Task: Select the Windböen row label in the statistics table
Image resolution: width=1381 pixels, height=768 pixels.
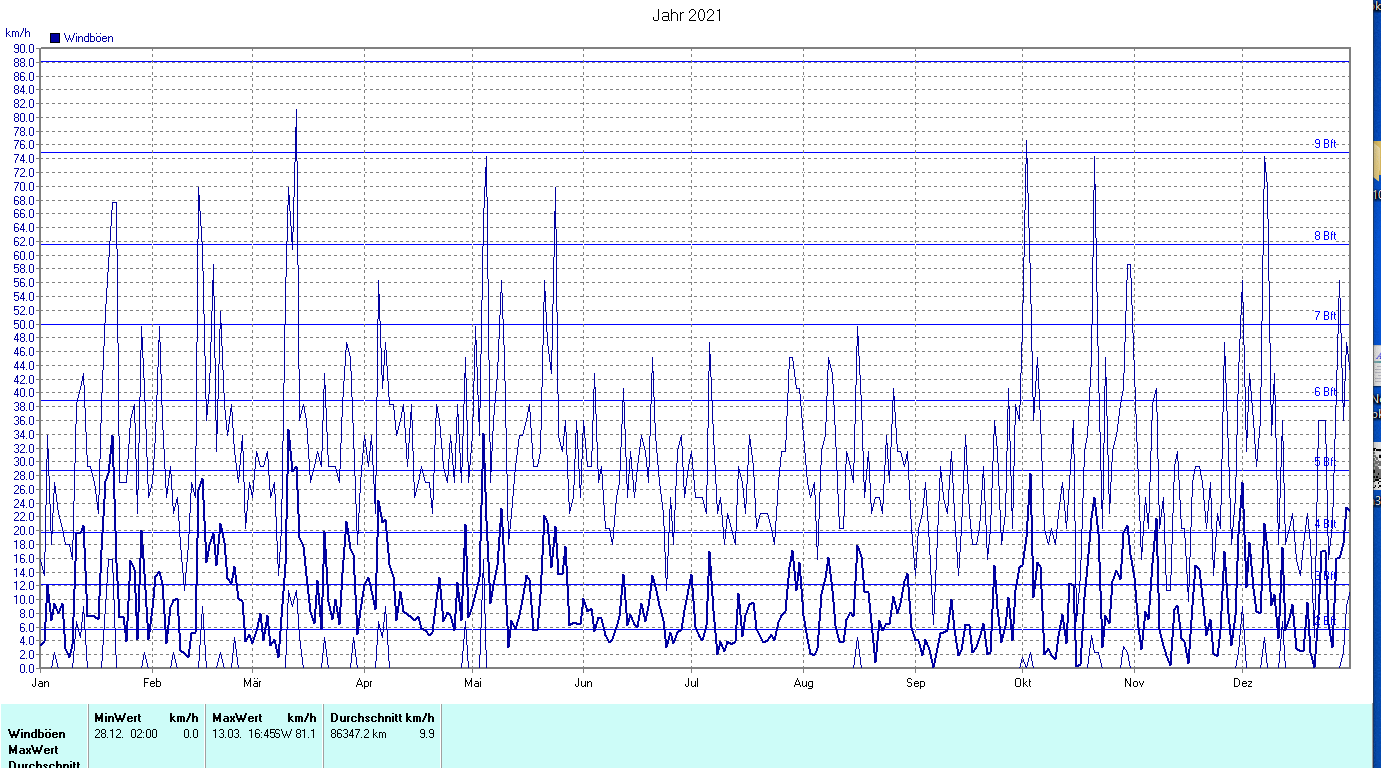Action: [36, 734]
